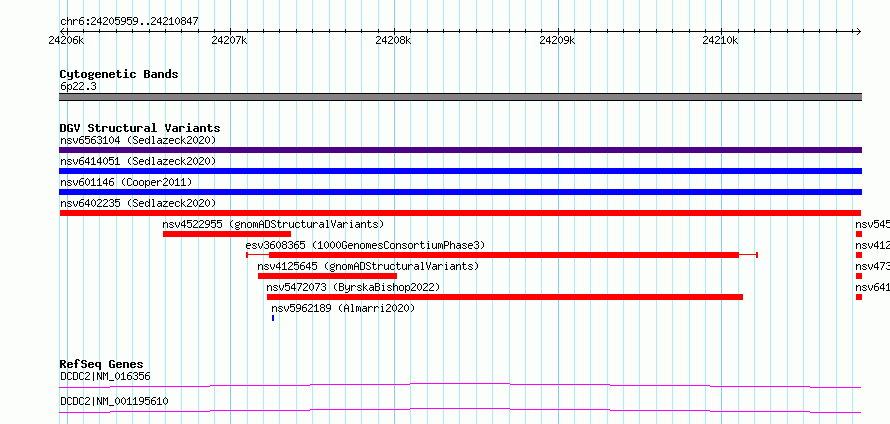Click the 24206k ruler position label
890x424 pixels.
click(67, 40)
